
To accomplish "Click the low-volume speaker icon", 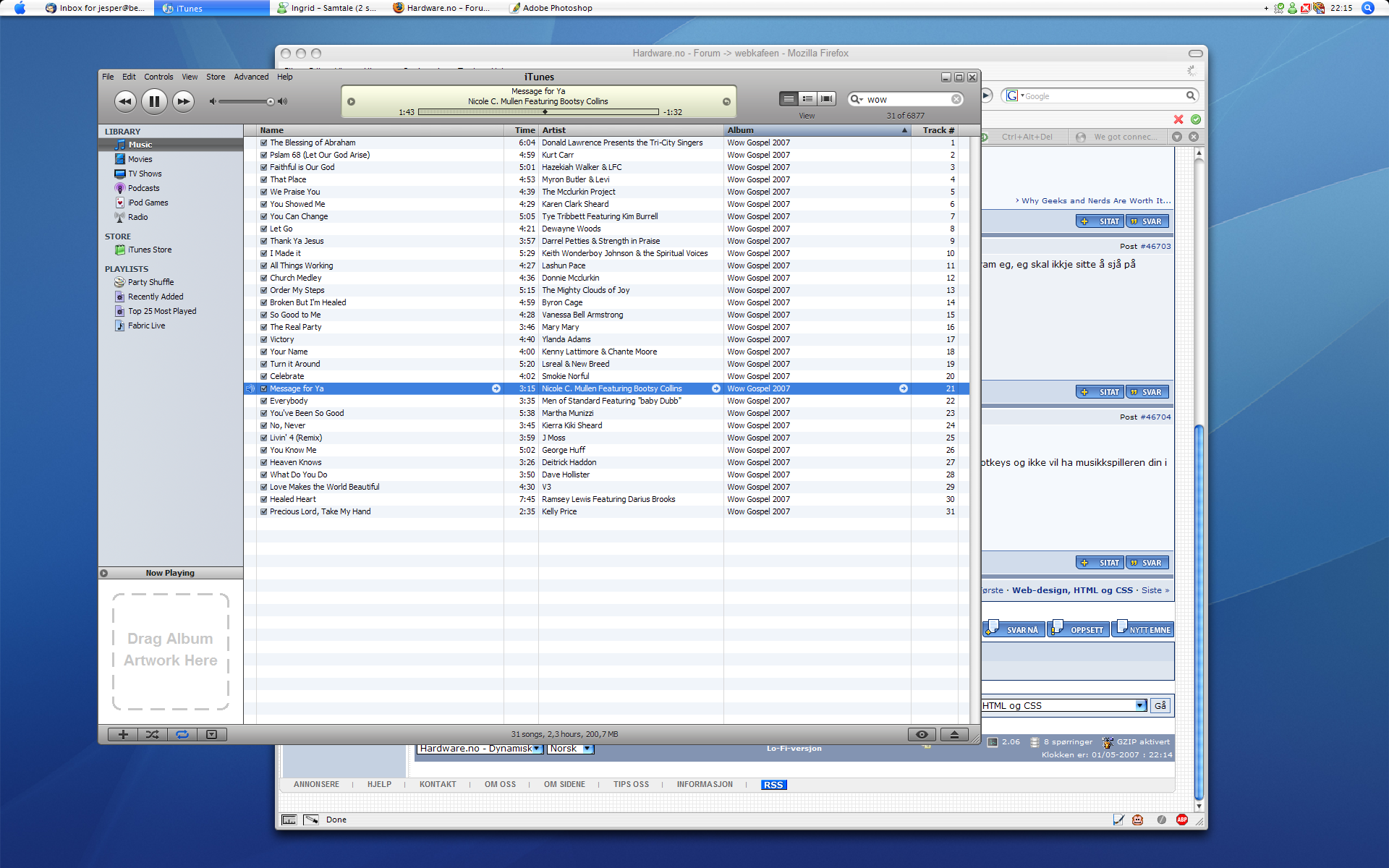I will click(x=213, y=101).
